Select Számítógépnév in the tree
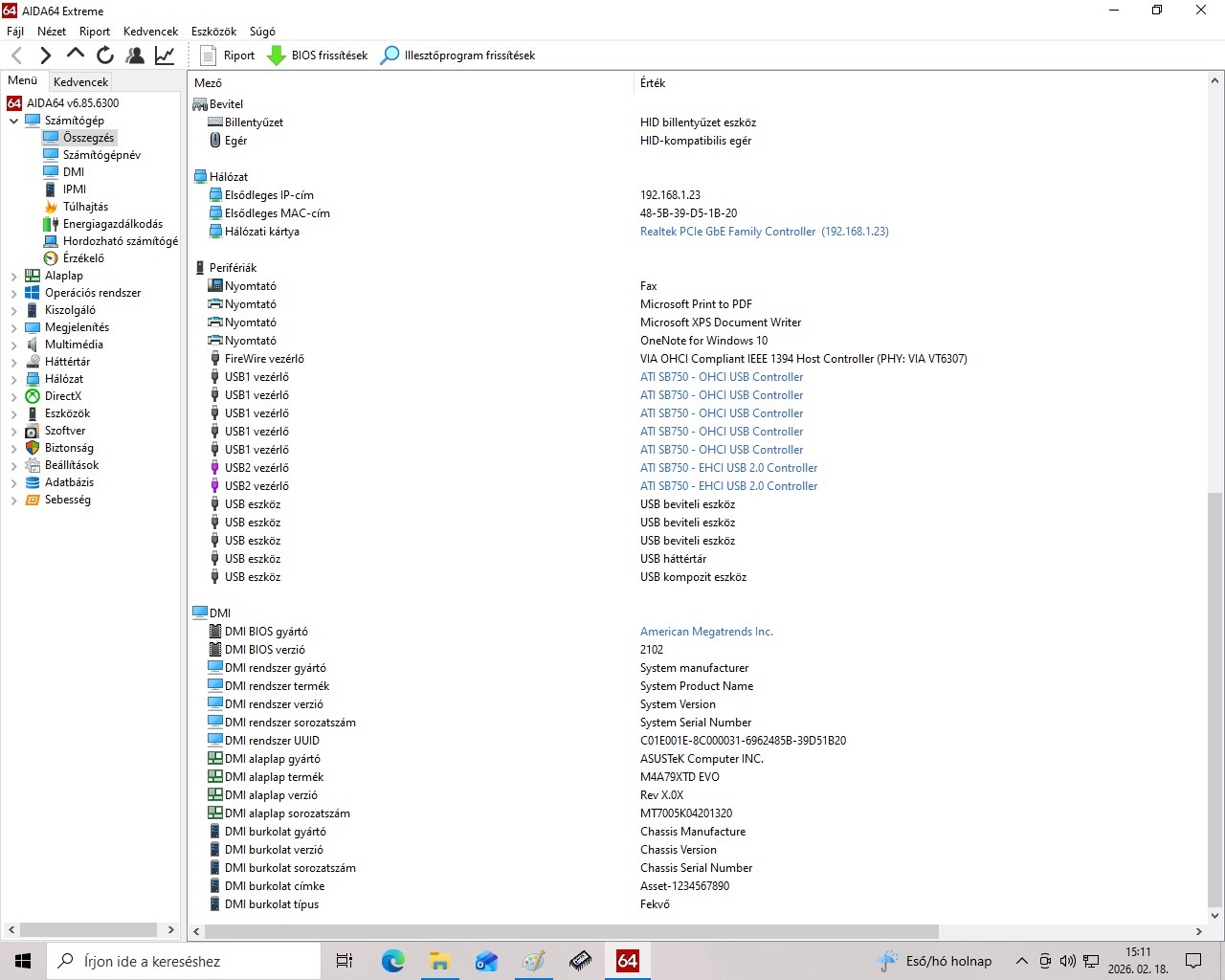Viewport: 1225px width, 980px height. point(101,155)
